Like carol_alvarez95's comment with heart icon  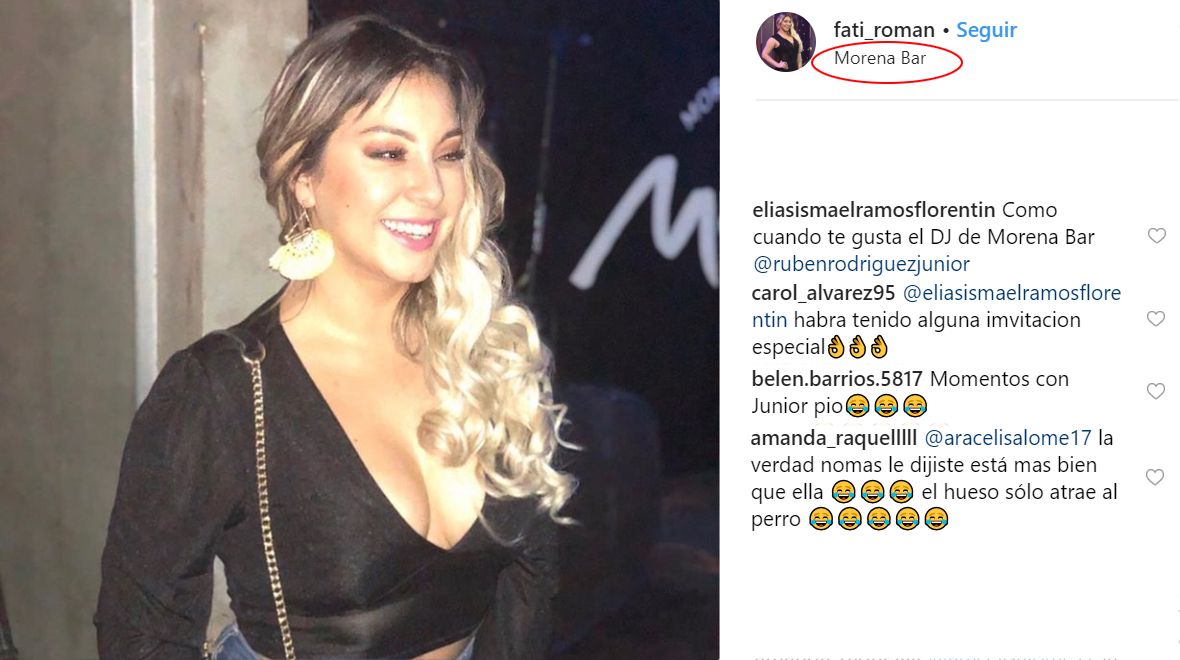click(1156, 319)
